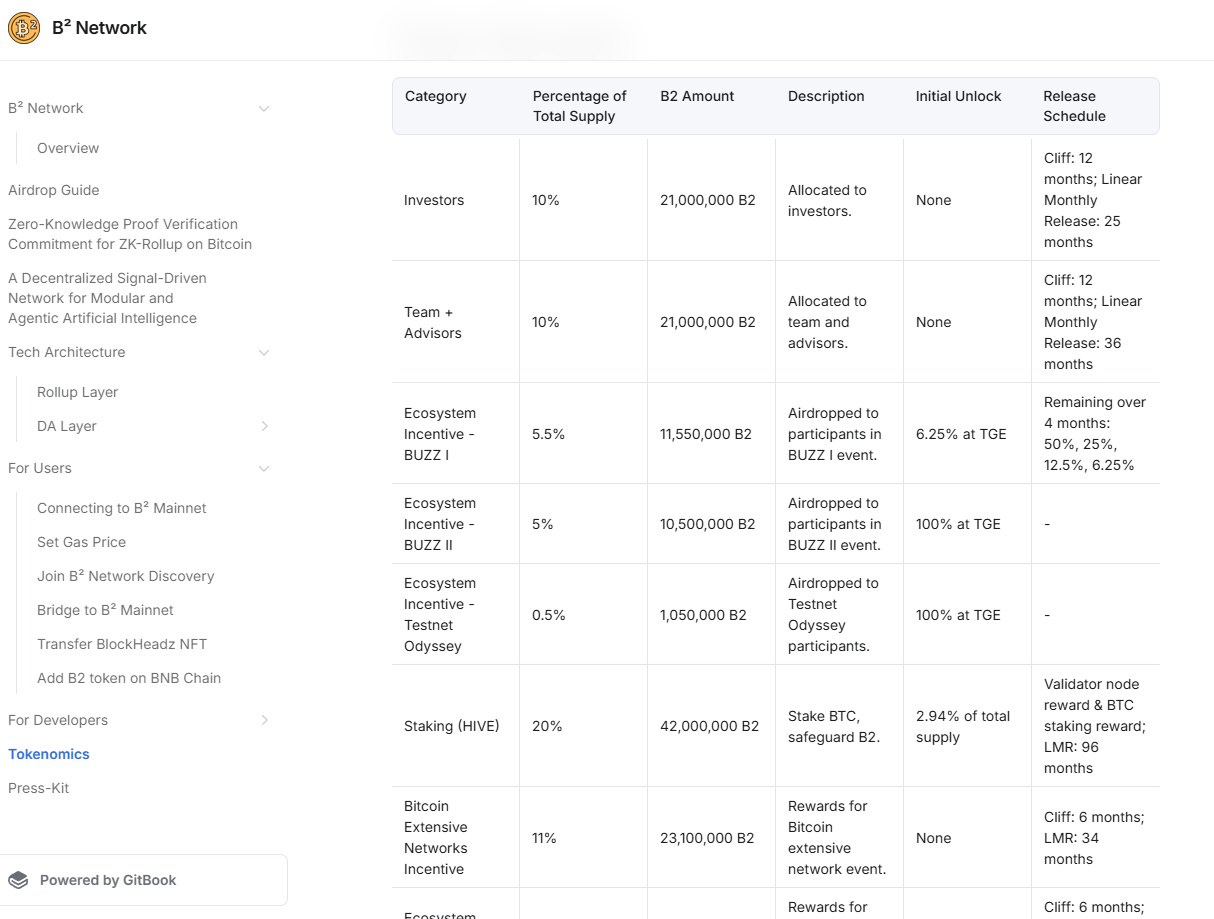1214x919 pixels.
Task: Collapse the For Users section chevron
Action: click(x=264, y=468)
